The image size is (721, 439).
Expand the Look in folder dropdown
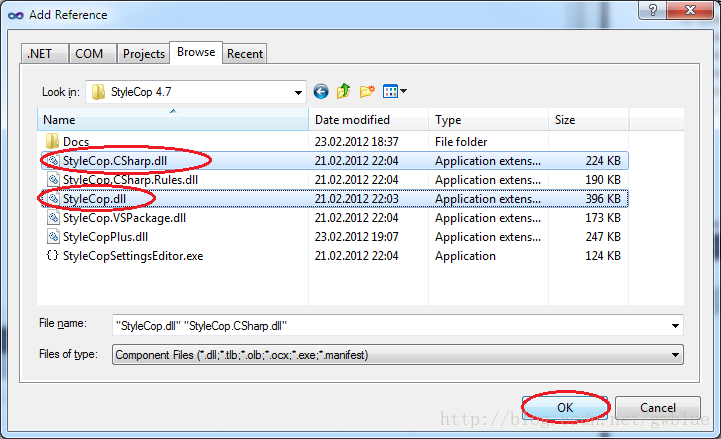click(298, 92)
